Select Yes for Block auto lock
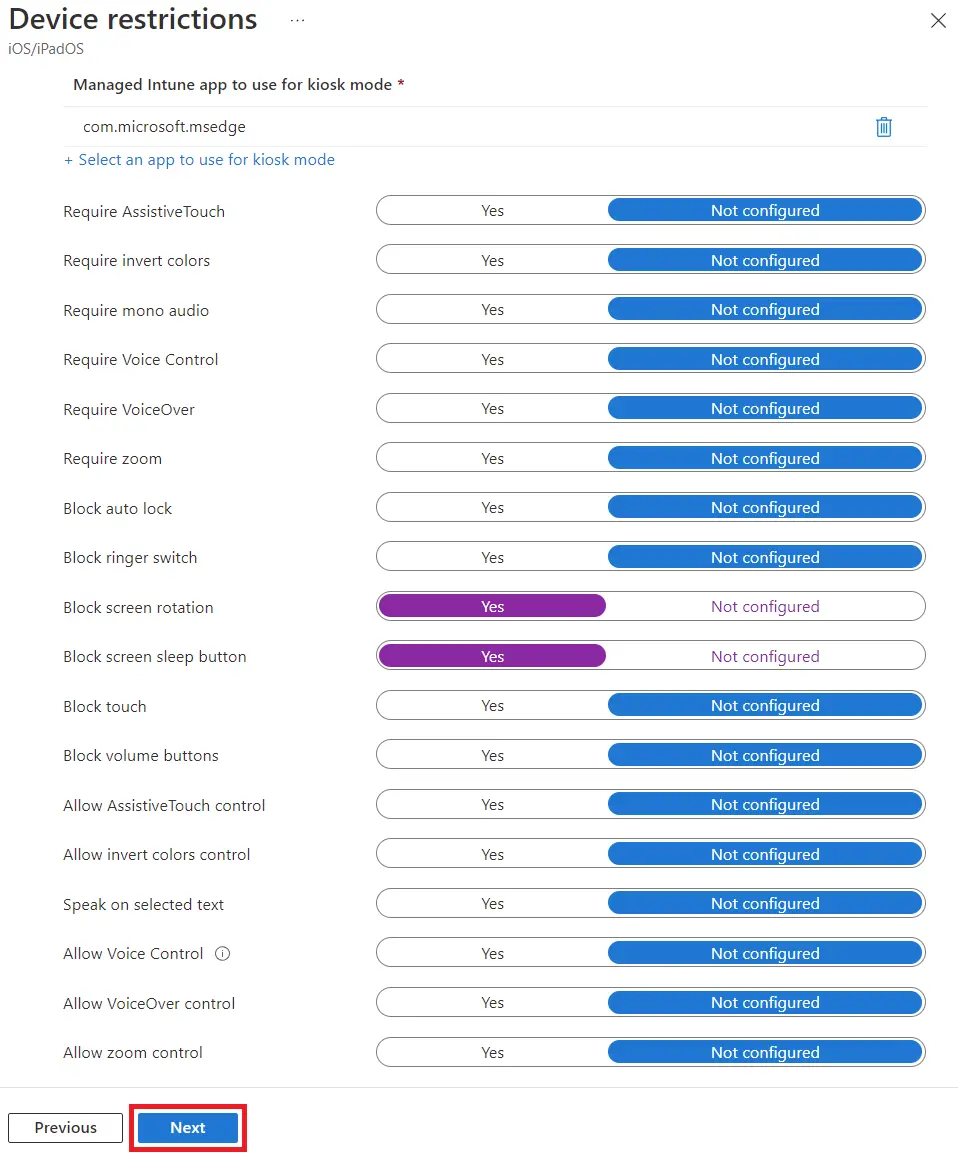The image size is (958, 1165). pos(492,508)
